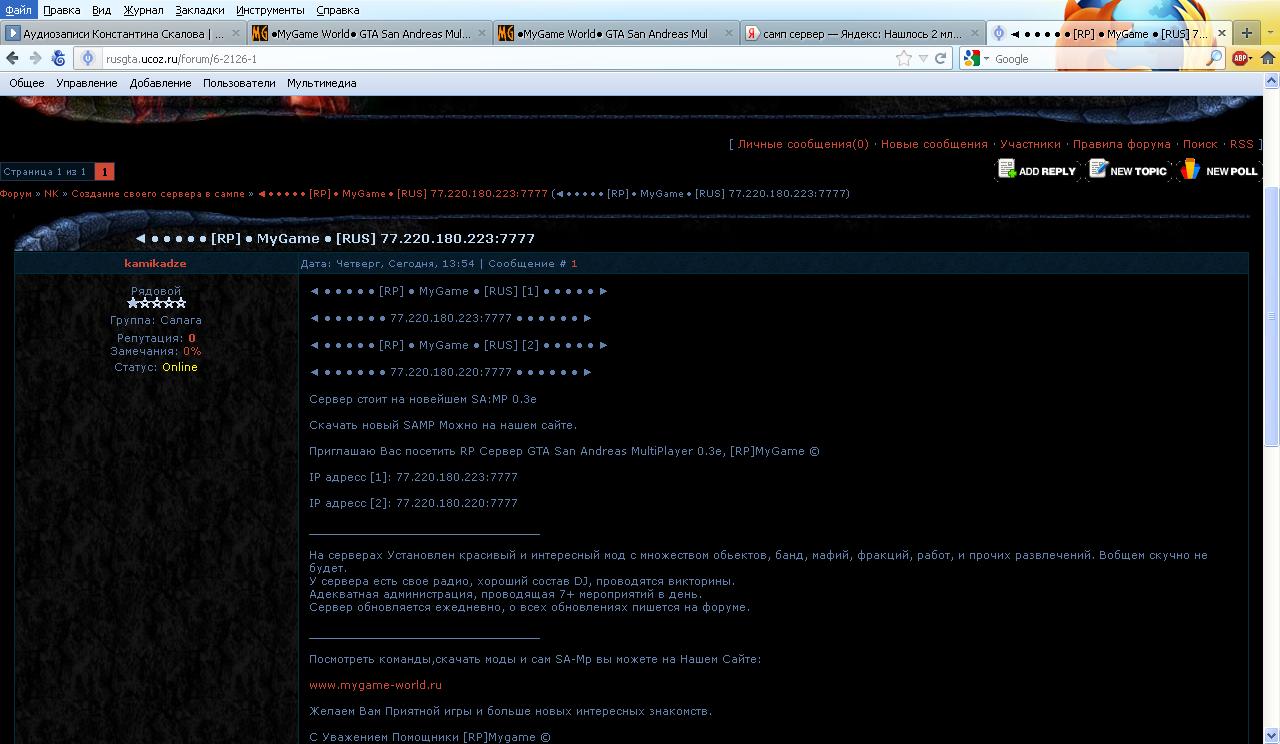
Task: Switch to the самп сервер Яндекс tab
Action: click(x=862, y=33)
